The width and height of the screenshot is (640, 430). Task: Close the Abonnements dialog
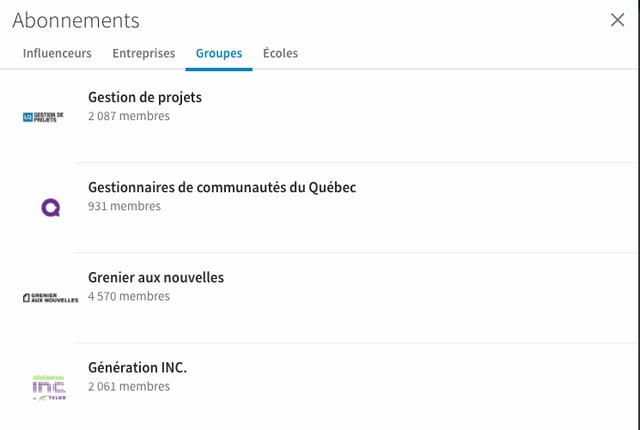click(x=617, y=20)
